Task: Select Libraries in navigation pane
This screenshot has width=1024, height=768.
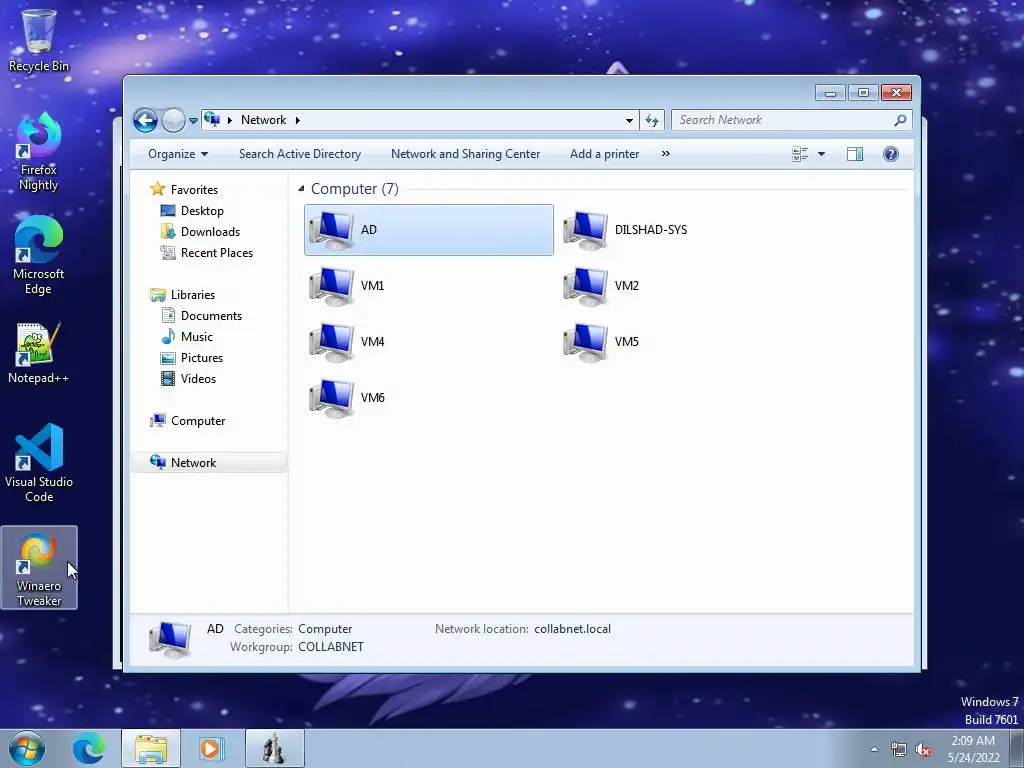Action: tap(193, 295)
